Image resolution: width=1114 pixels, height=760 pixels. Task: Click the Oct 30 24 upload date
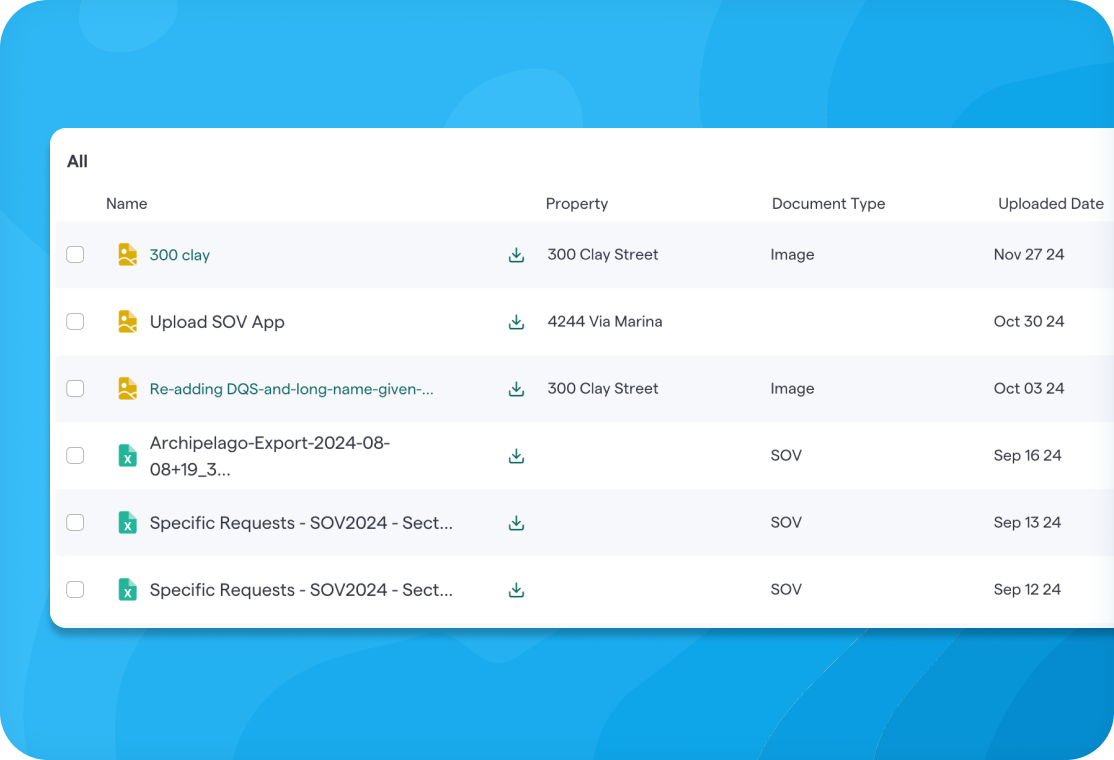[x=1029, y=322]
